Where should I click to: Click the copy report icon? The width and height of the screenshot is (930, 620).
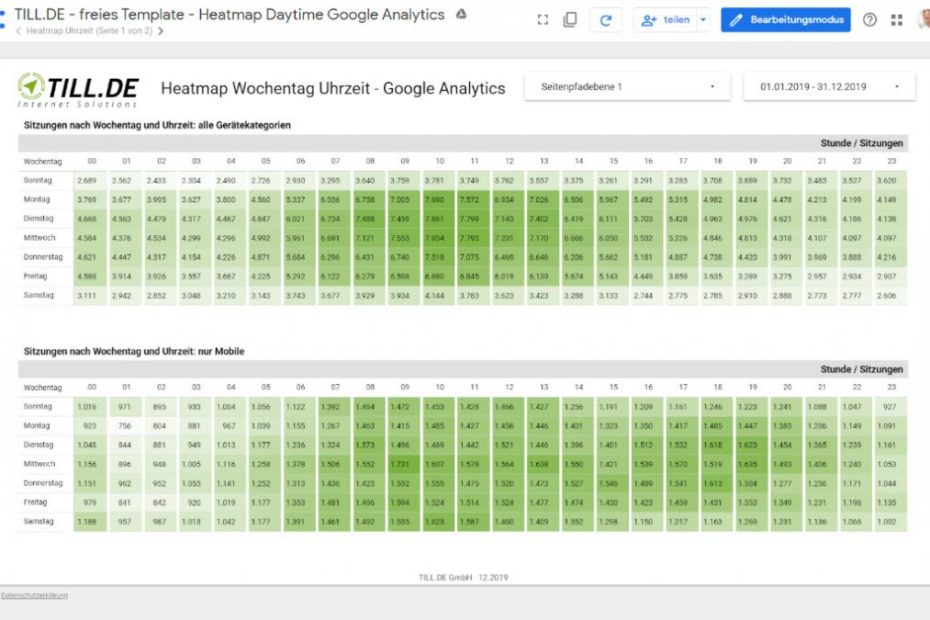coord(570,20)
